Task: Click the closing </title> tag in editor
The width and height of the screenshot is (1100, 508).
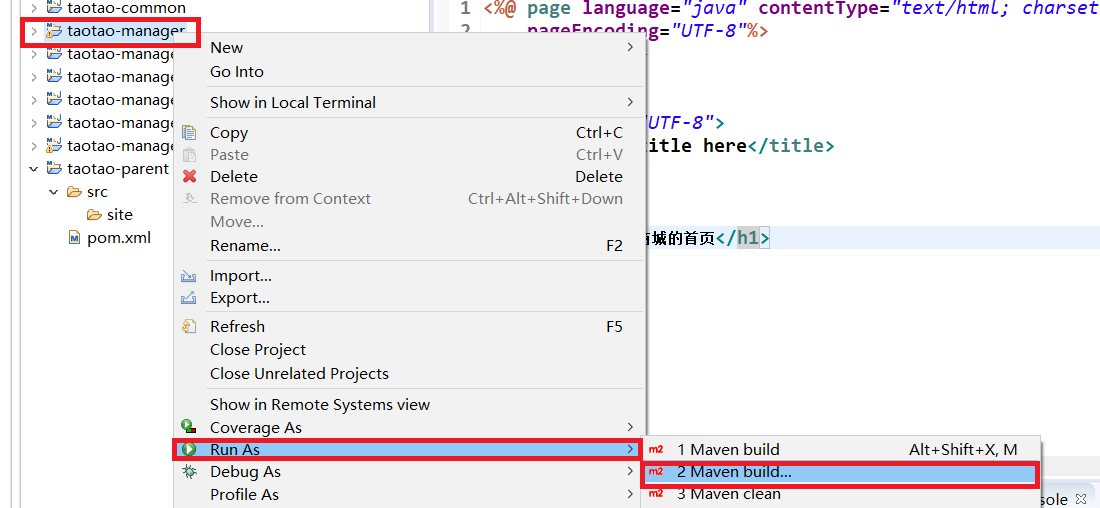Action: coord(791,145)
